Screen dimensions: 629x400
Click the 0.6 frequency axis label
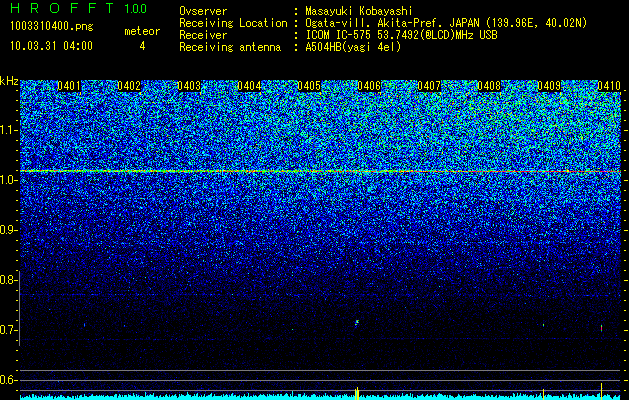point(7,380)
